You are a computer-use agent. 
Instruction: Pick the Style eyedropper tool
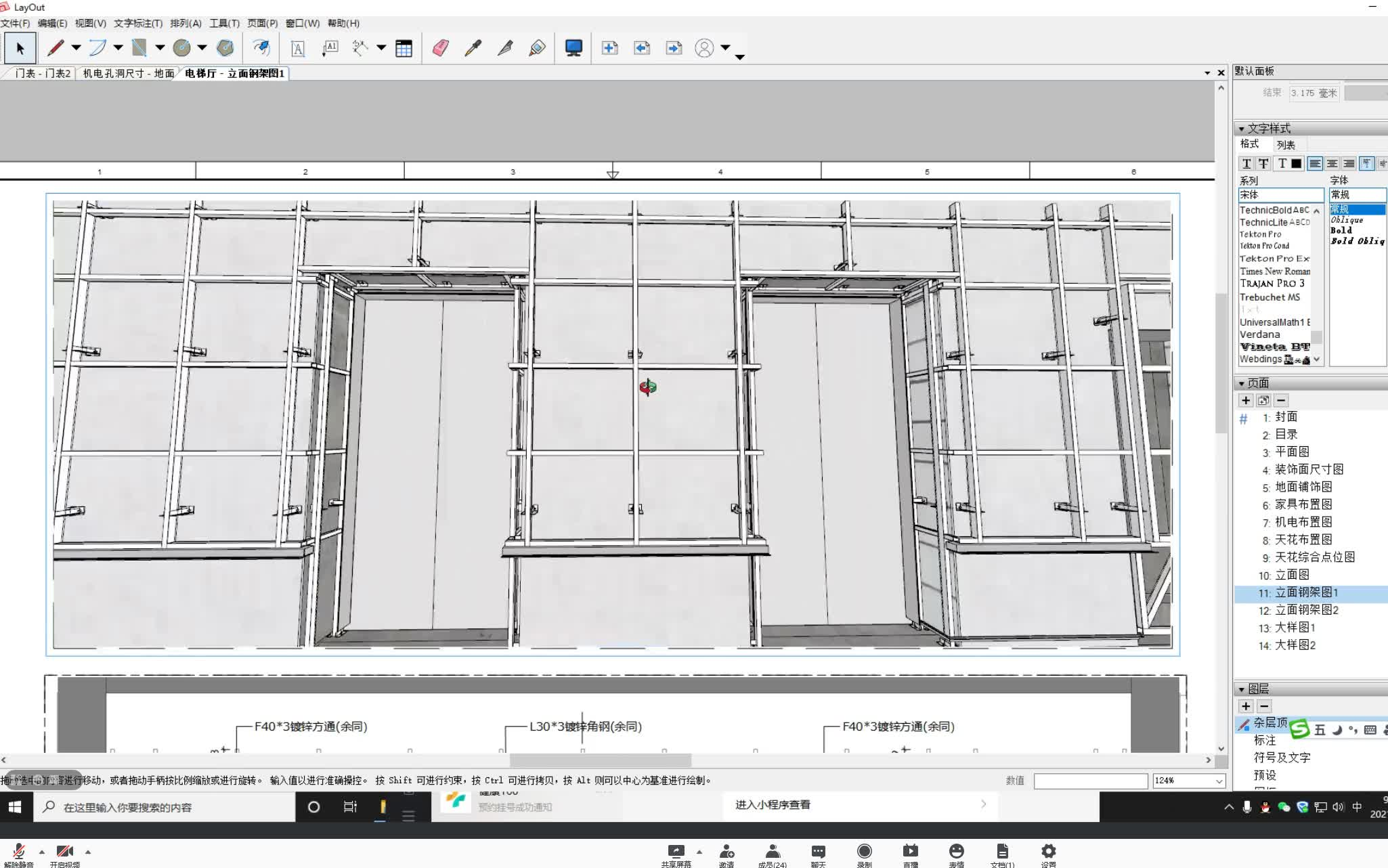[473, 48]
